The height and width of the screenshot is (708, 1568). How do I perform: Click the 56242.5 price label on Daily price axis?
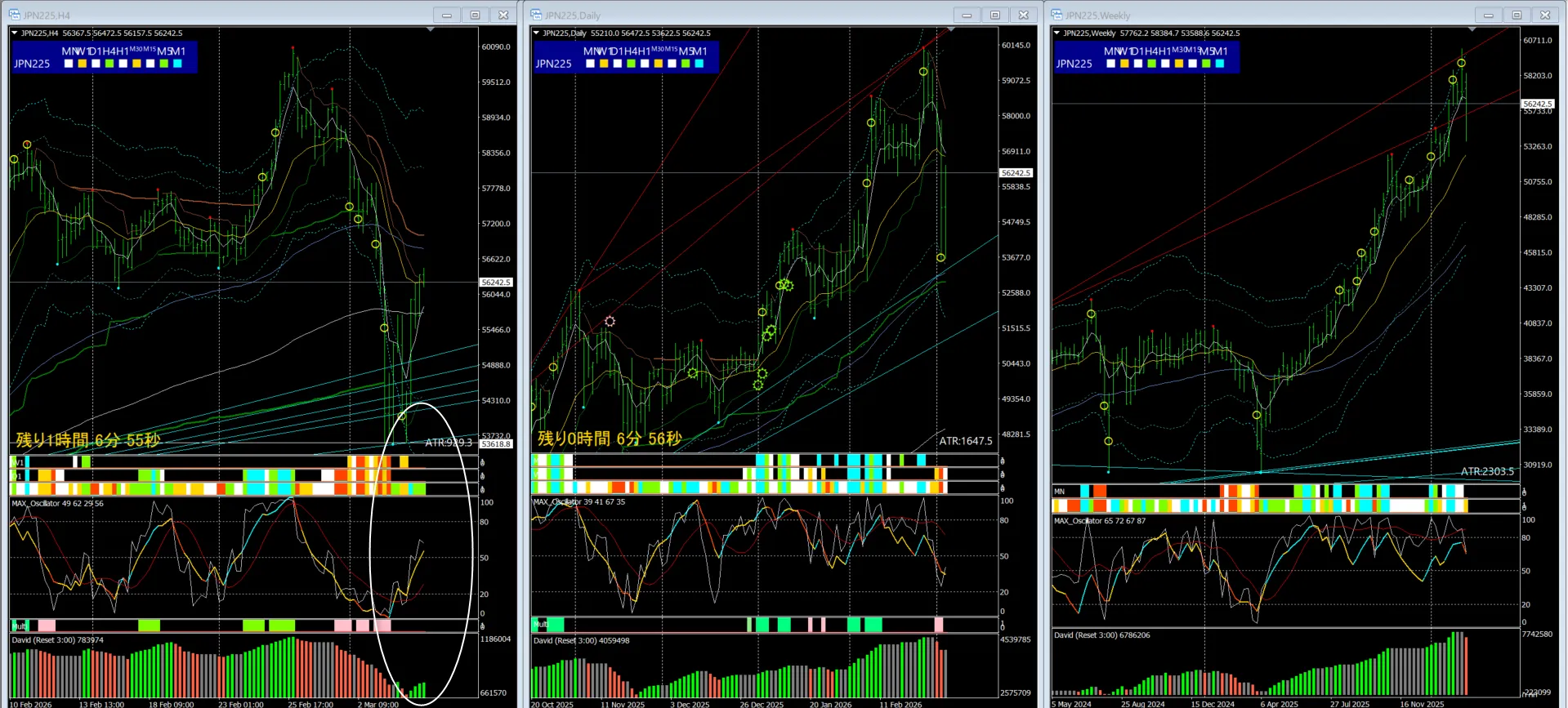pyautogui.click(x=1016, y=173)
